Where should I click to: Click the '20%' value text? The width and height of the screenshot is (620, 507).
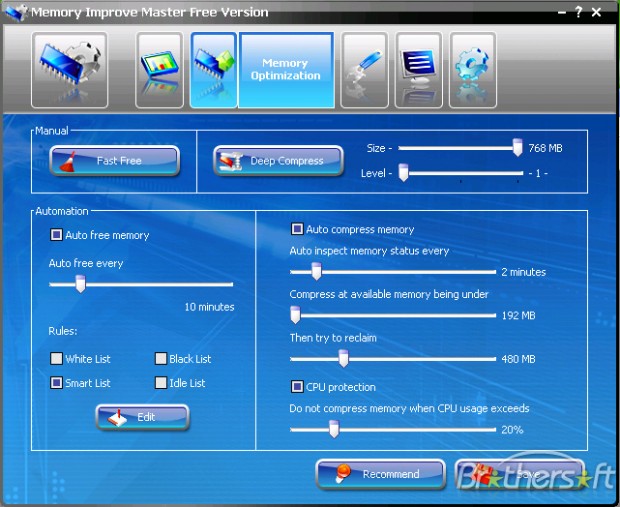coord(512,430)
